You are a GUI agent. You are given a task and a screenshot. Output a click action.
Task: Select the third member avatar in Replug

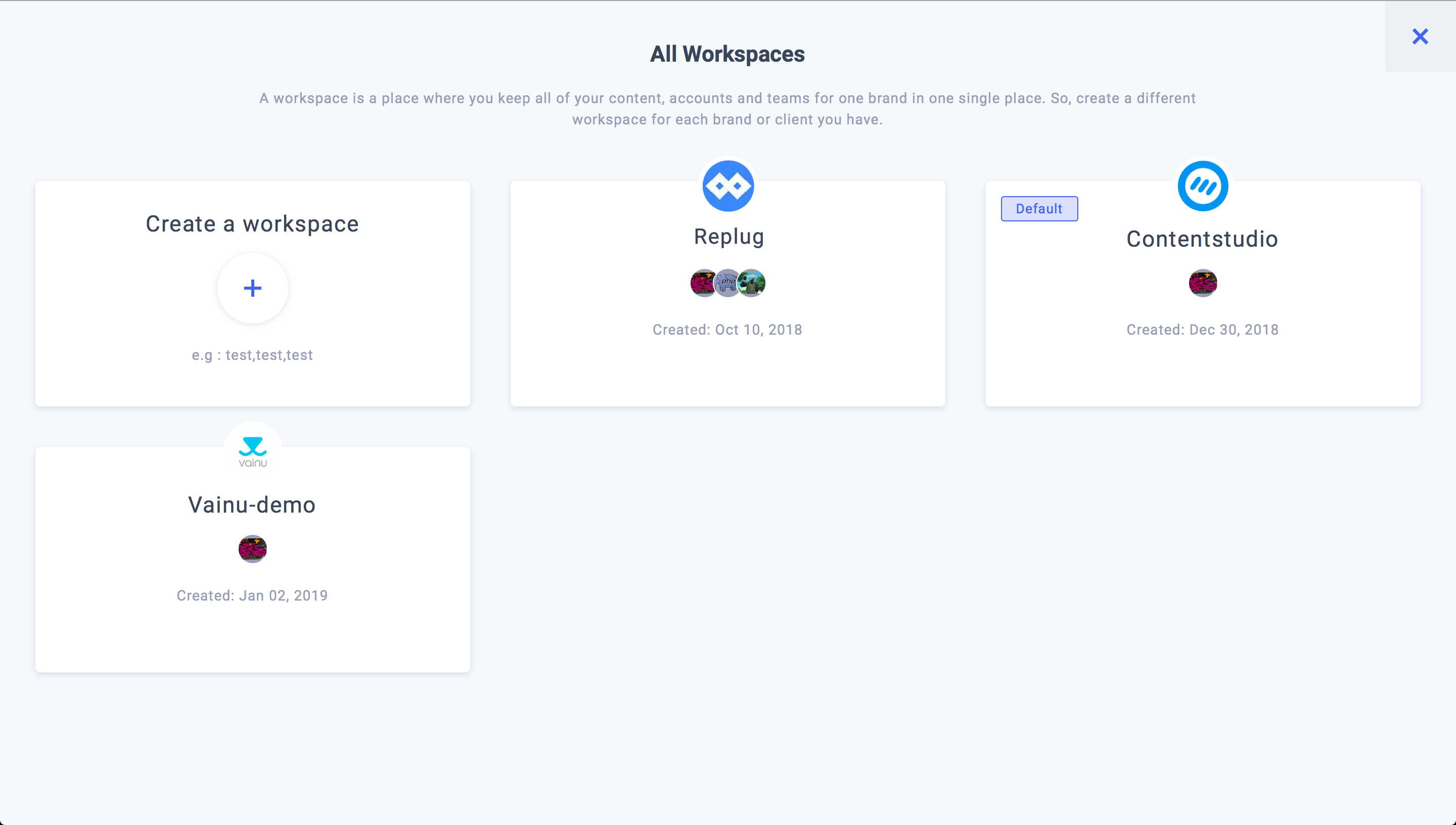click(752, 283)
